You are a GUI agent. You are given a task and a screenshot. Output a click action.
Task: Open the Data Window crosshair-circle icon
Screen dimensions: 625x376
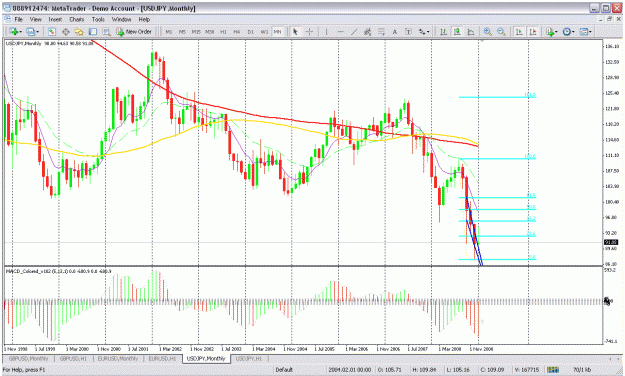click(66, 31)
